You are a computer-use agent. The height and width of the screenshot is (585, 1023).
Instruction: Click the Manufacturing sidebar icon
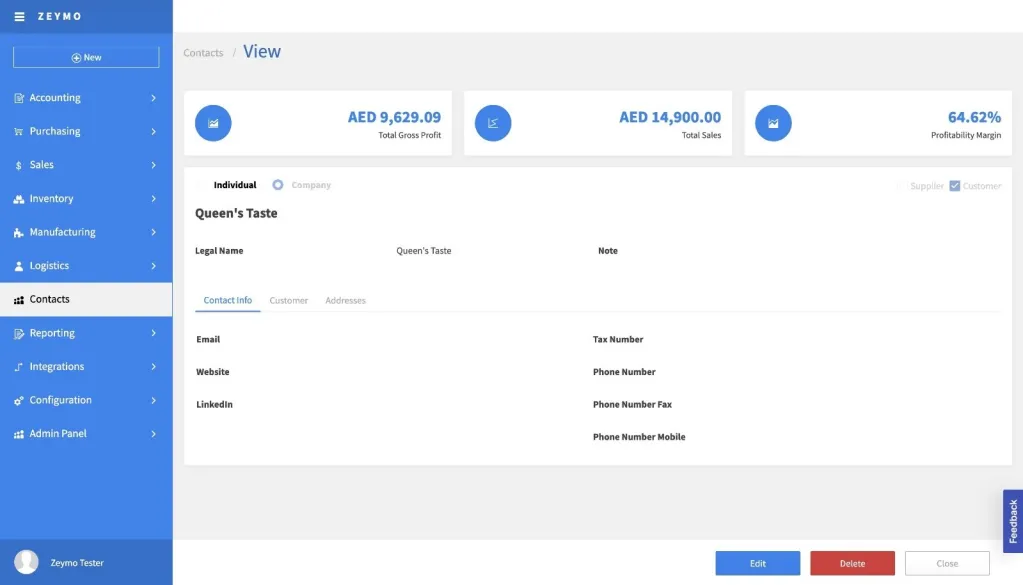tap(18, 233)
